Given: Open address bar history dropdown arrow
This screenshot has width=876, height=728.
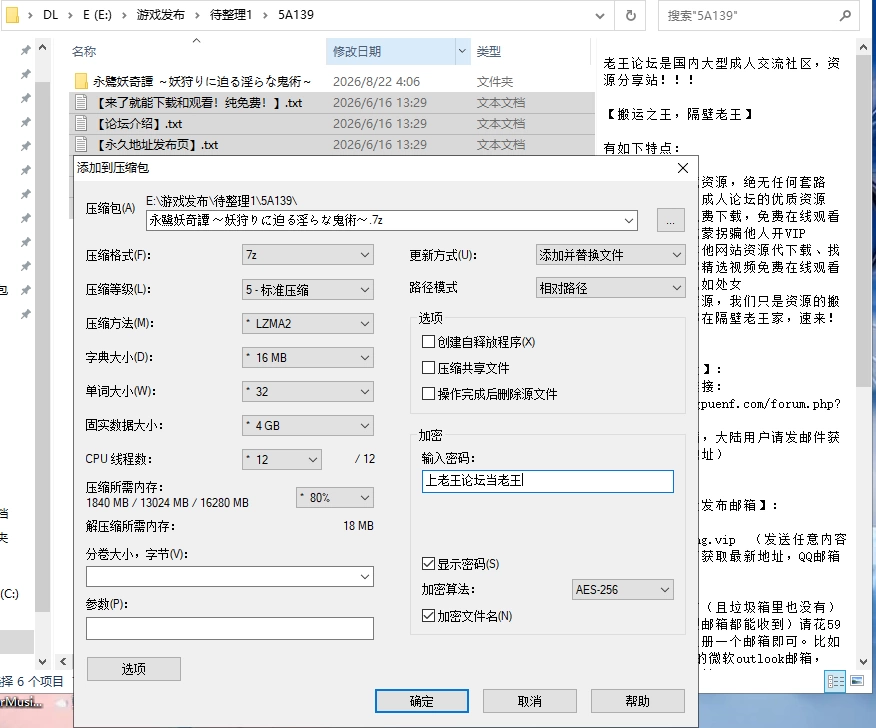Looking at the screenshot, I should click(x=600, y=16).
